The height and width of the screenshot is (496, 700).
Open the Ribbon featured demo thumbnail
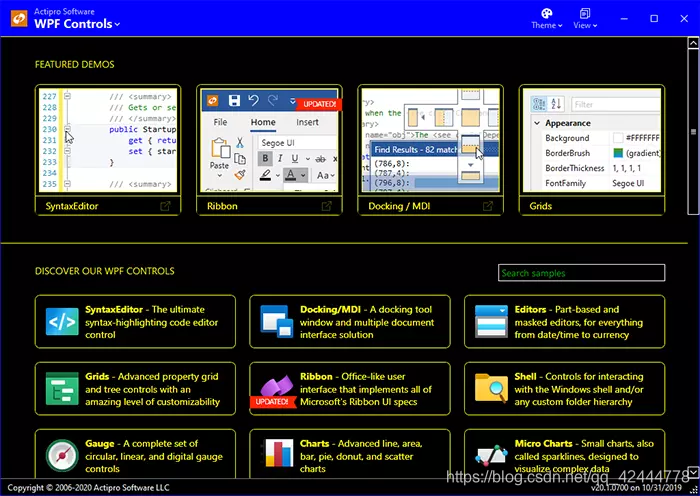(269, 140)
